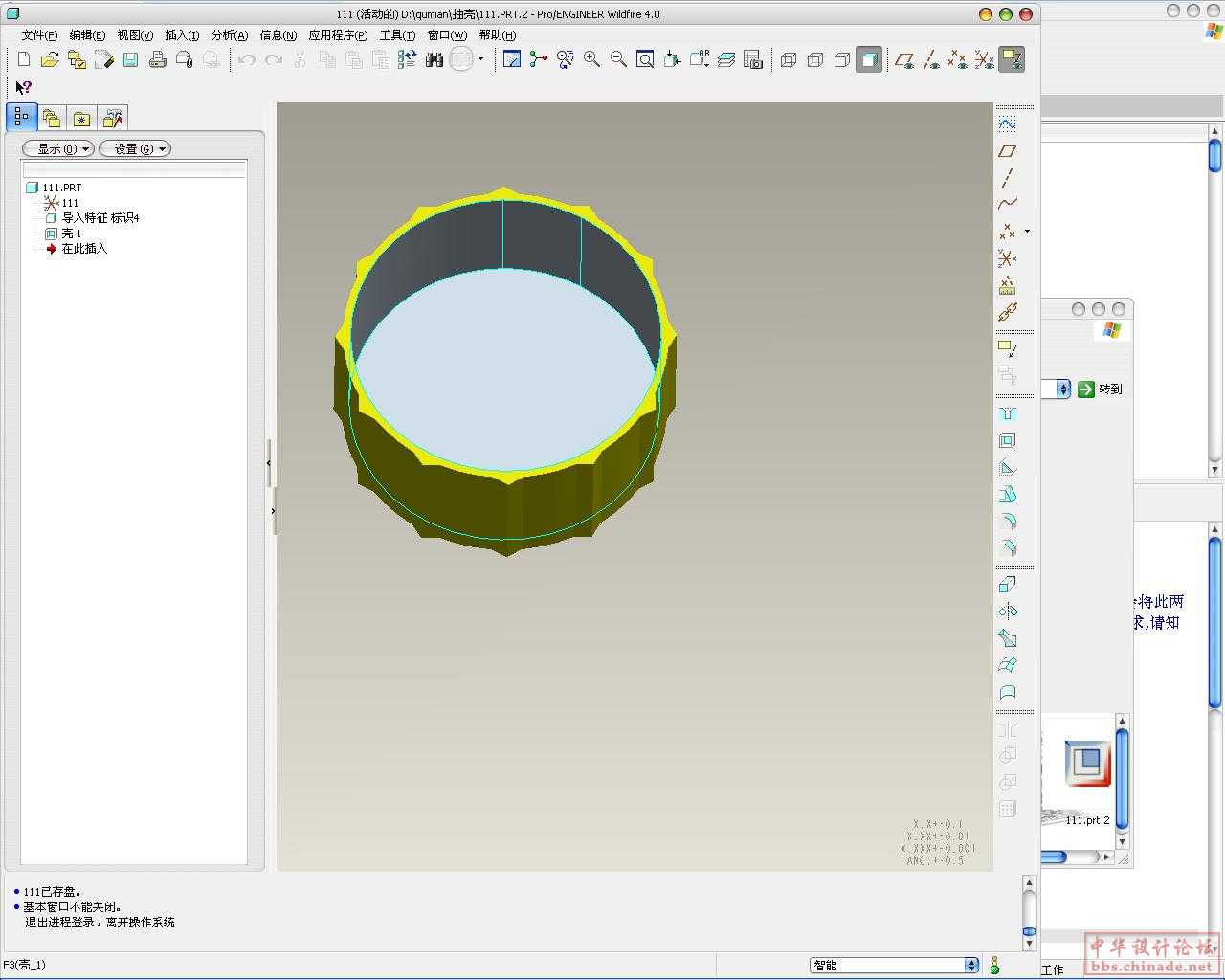This screenshot has width=1225, height=980.
Task: Select 壳 1 feature in model tree
Action: coord(63,234)
